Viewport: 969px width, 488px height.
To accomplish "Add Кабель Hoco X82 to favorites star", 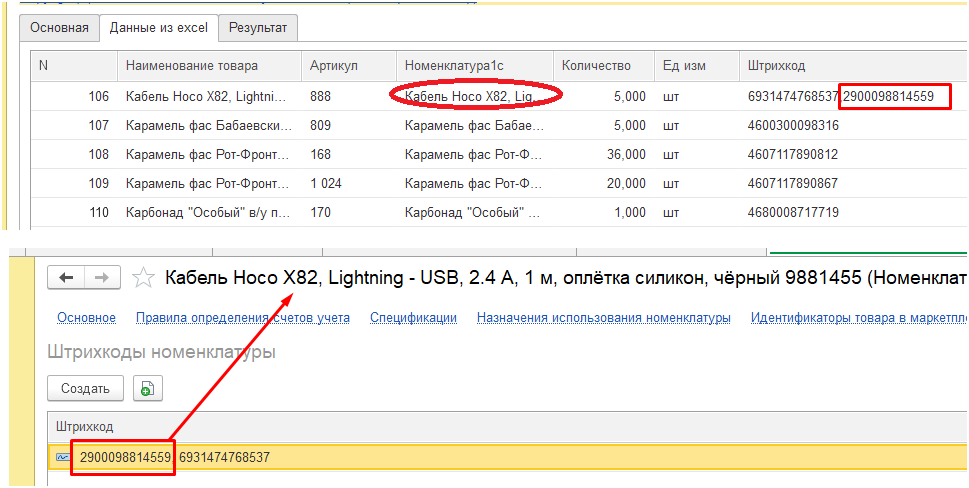I will click(x=144, y=277).
